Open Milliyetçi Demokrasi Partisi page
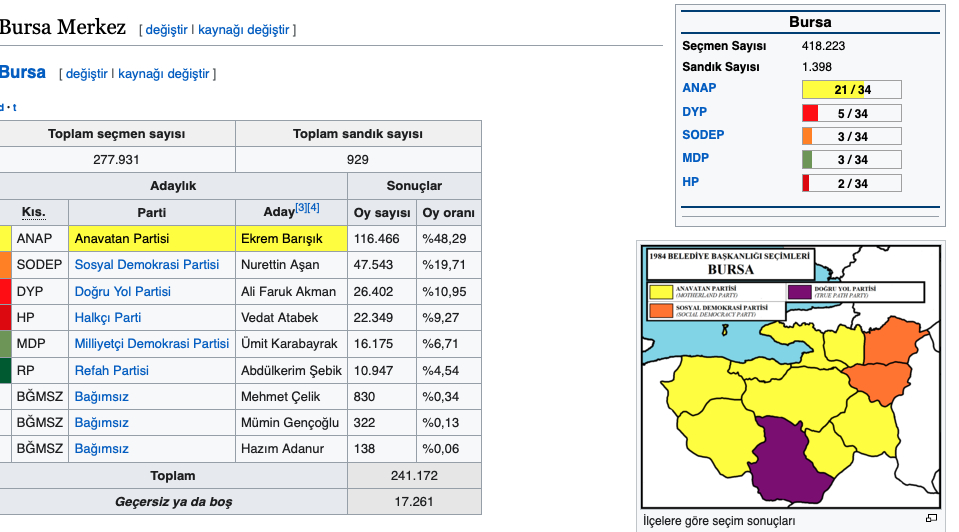The width and height of the screenshot is (959, 532). coord(152,344)
